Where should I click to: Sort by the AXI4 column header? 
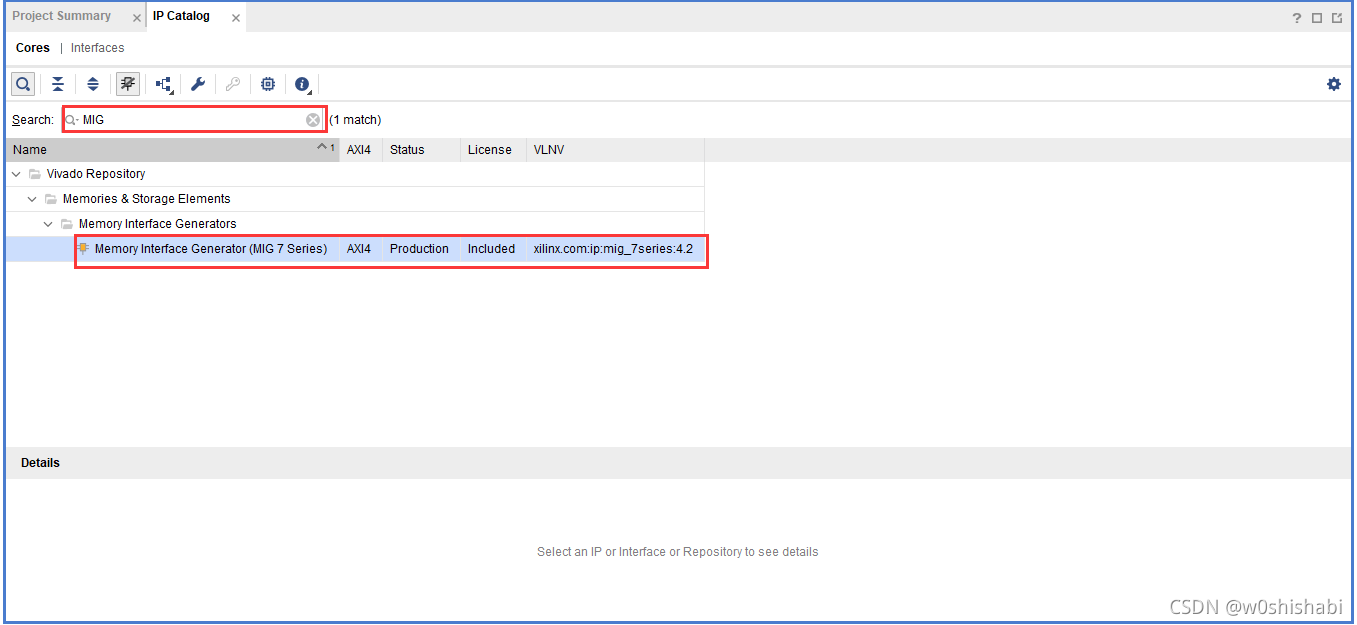361,150
